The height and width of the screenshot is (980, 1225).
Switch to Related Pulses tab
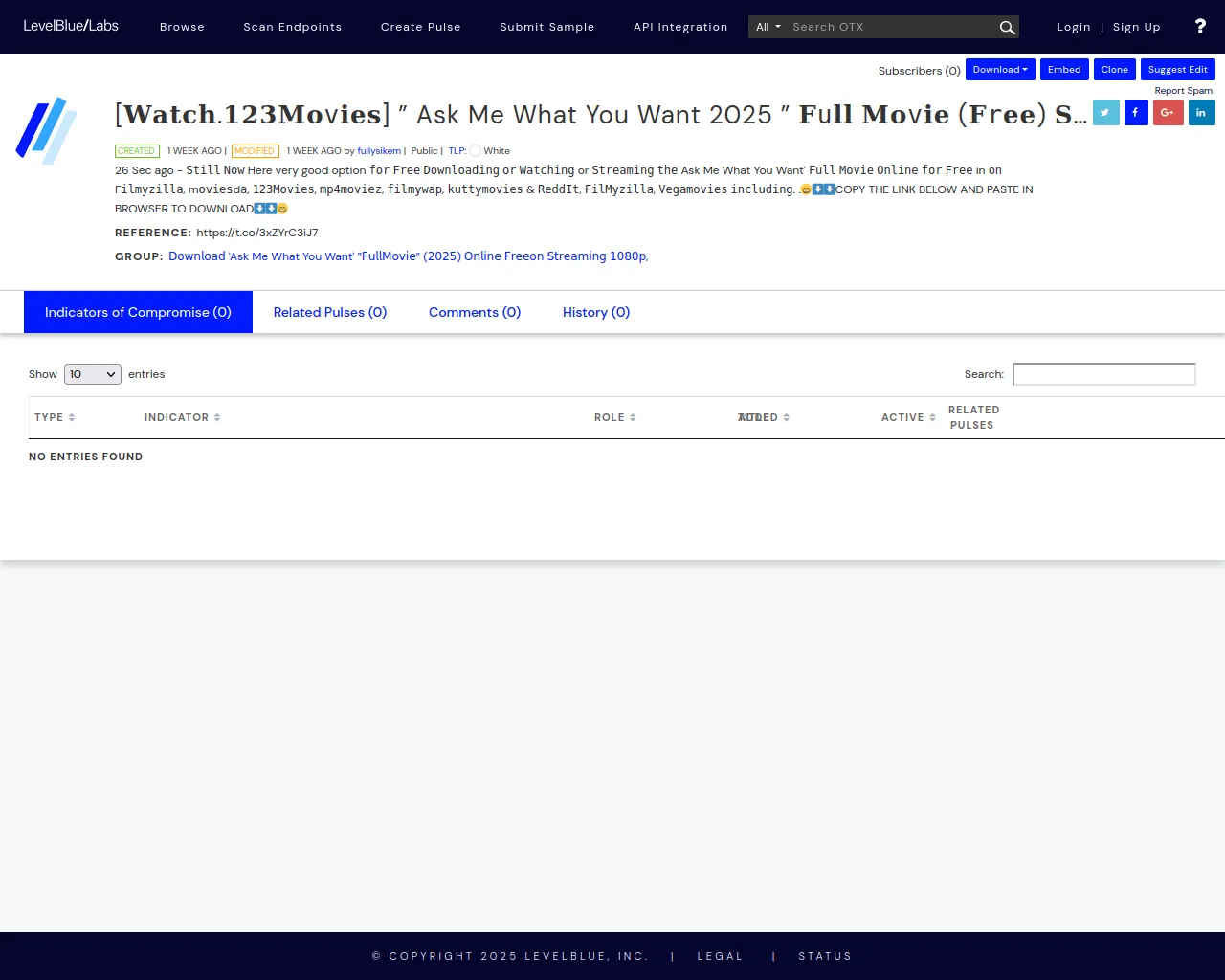point(330,312)
